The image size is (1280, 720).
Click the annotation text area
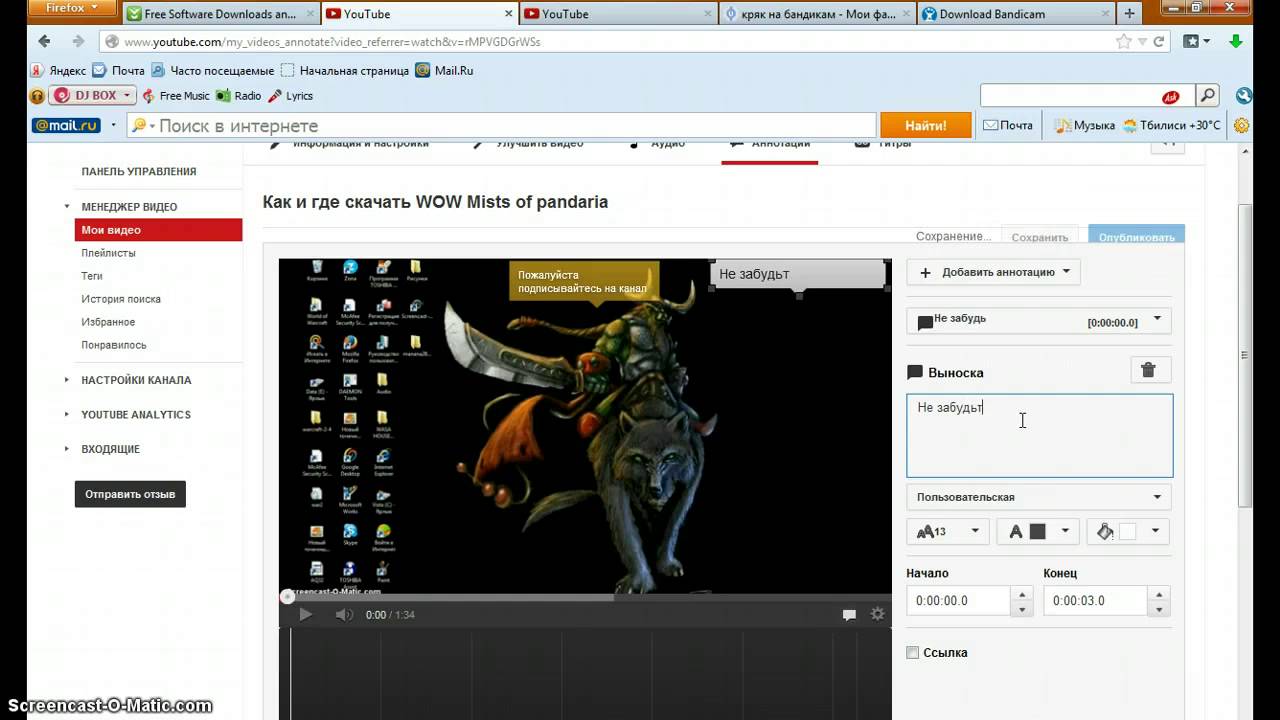click(x=1040, y=436)
